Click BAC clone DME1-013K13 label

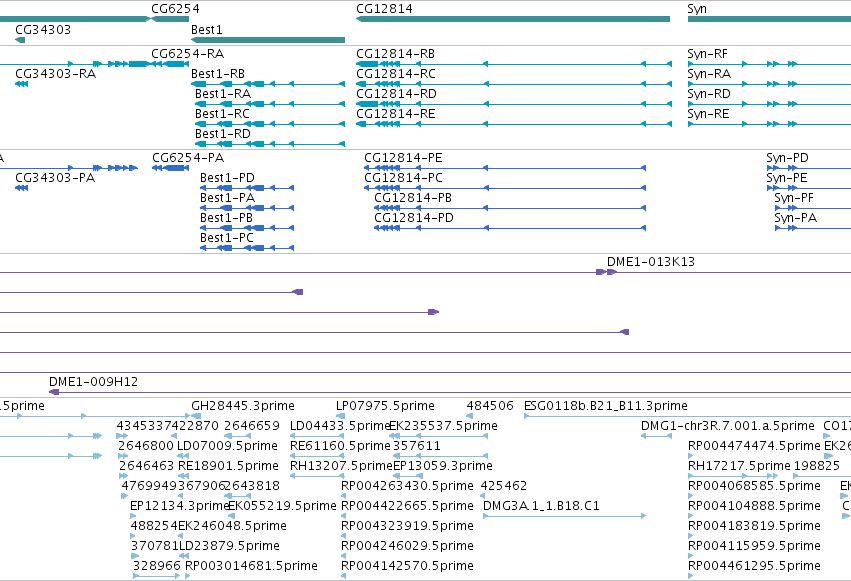(x=651, y=261)
